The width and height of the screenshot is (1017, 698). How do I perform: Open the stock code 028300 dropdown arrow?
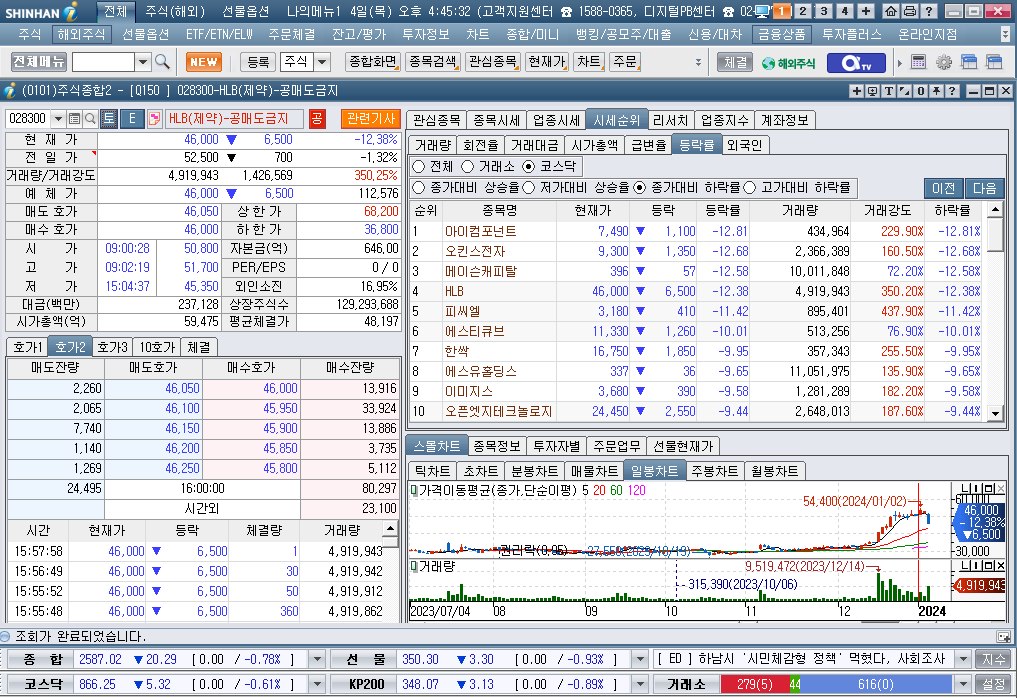pyautogui.click(x=58, y=119)
